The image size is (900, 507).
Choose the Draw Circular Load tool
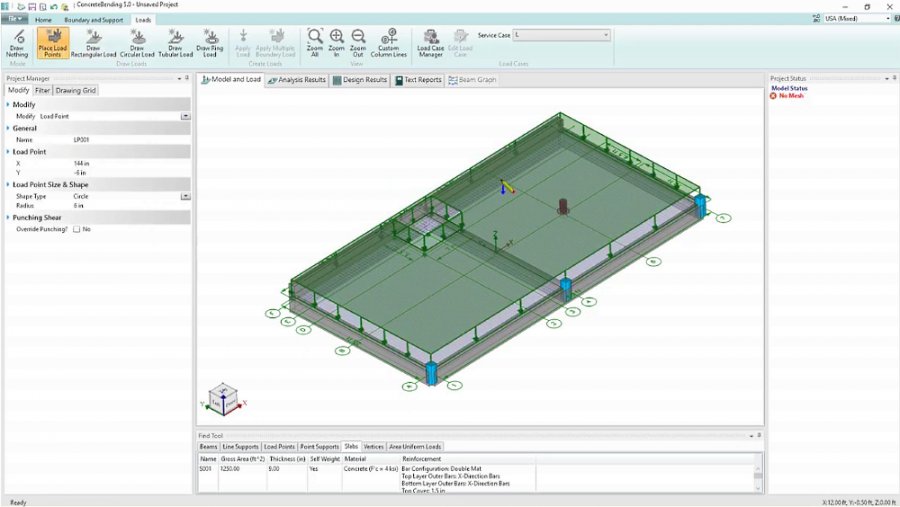click(x=137, y=43)
